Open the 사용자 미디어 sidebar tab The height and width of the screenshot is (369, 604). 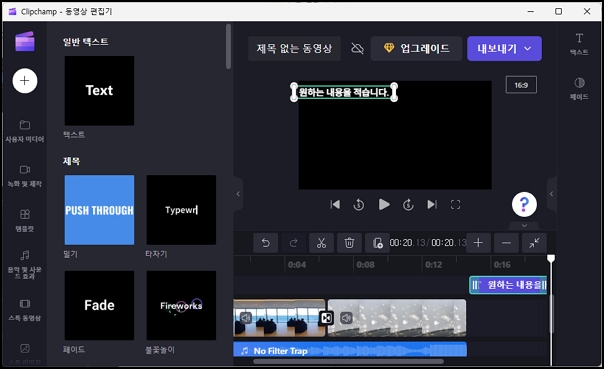pos(25,131)
